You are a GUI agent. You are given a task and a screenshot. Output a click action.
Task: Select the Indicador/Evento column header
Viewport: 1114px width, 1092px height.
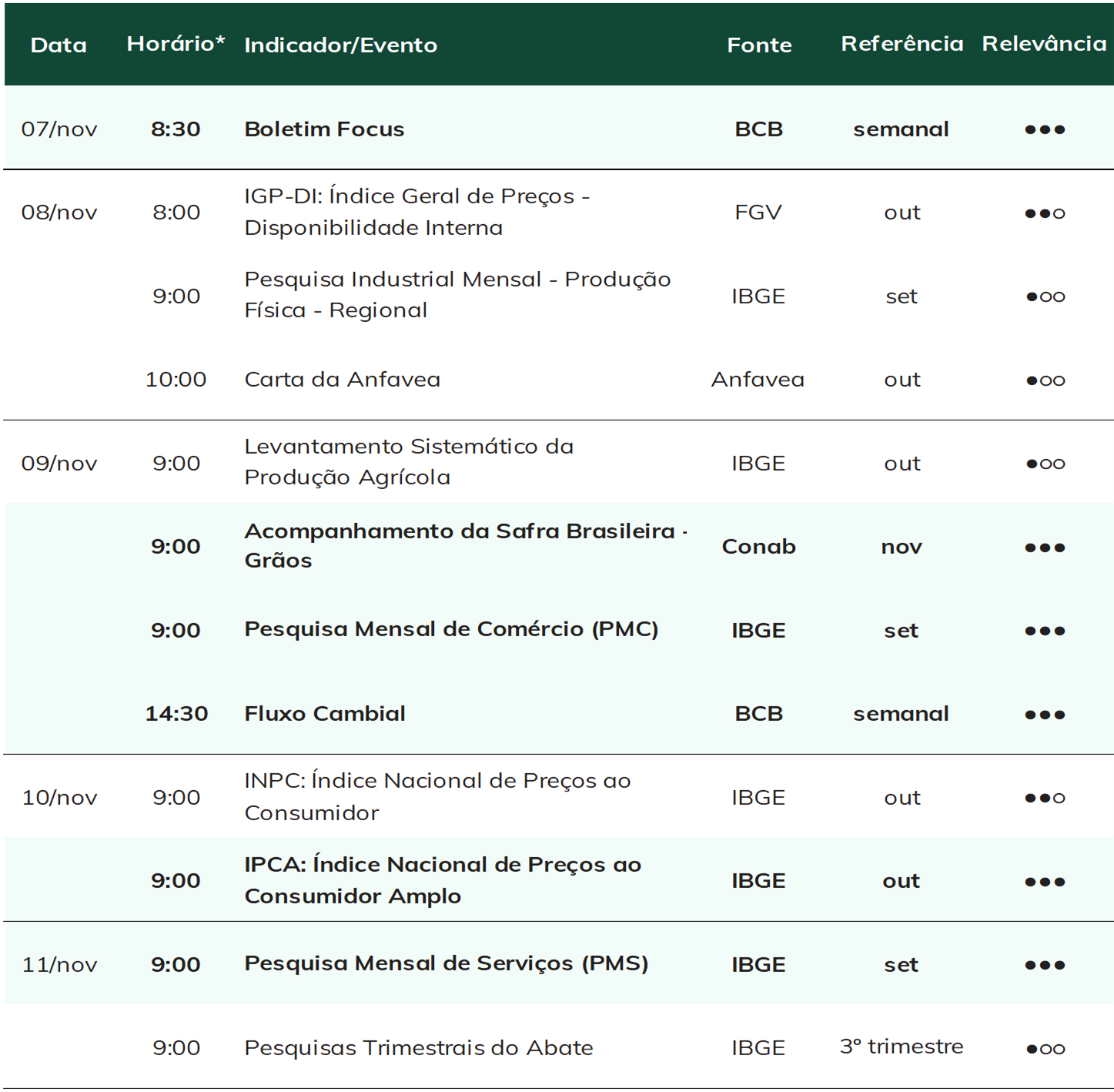pyautogui.click(x=340, y=45)
